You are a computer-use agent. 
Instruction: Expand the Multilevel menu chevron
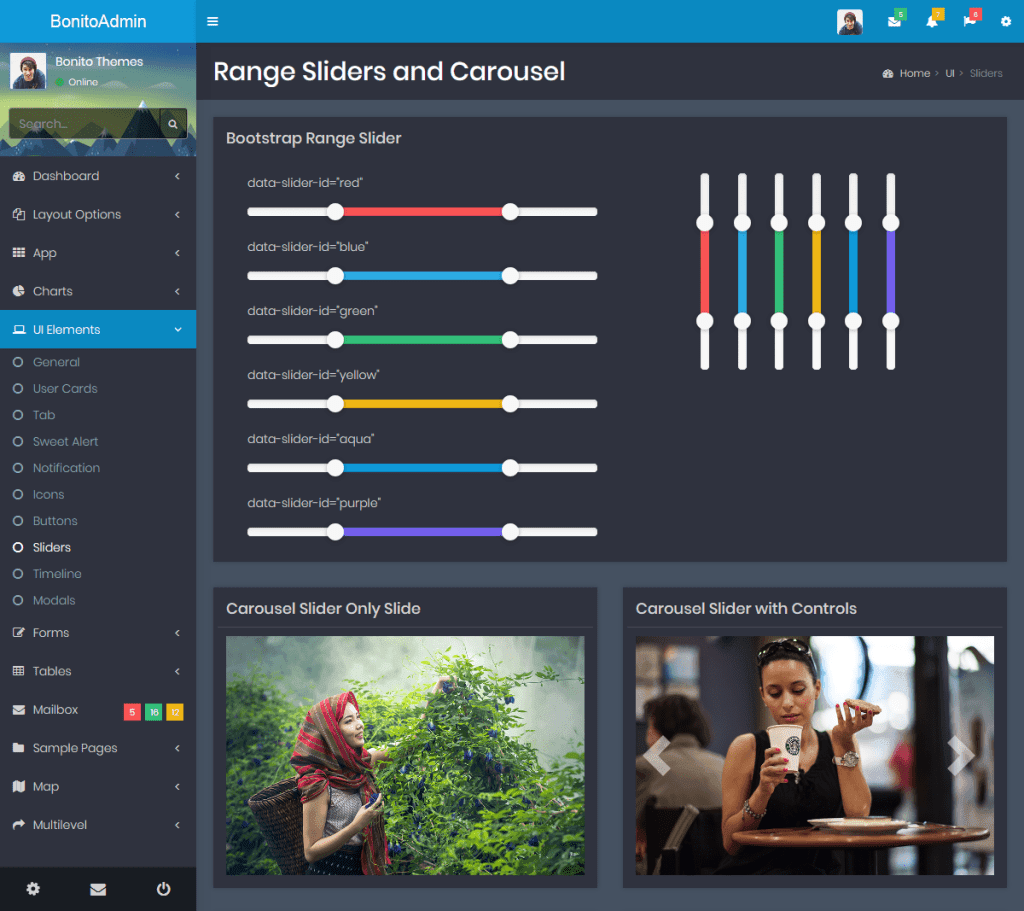177,825
